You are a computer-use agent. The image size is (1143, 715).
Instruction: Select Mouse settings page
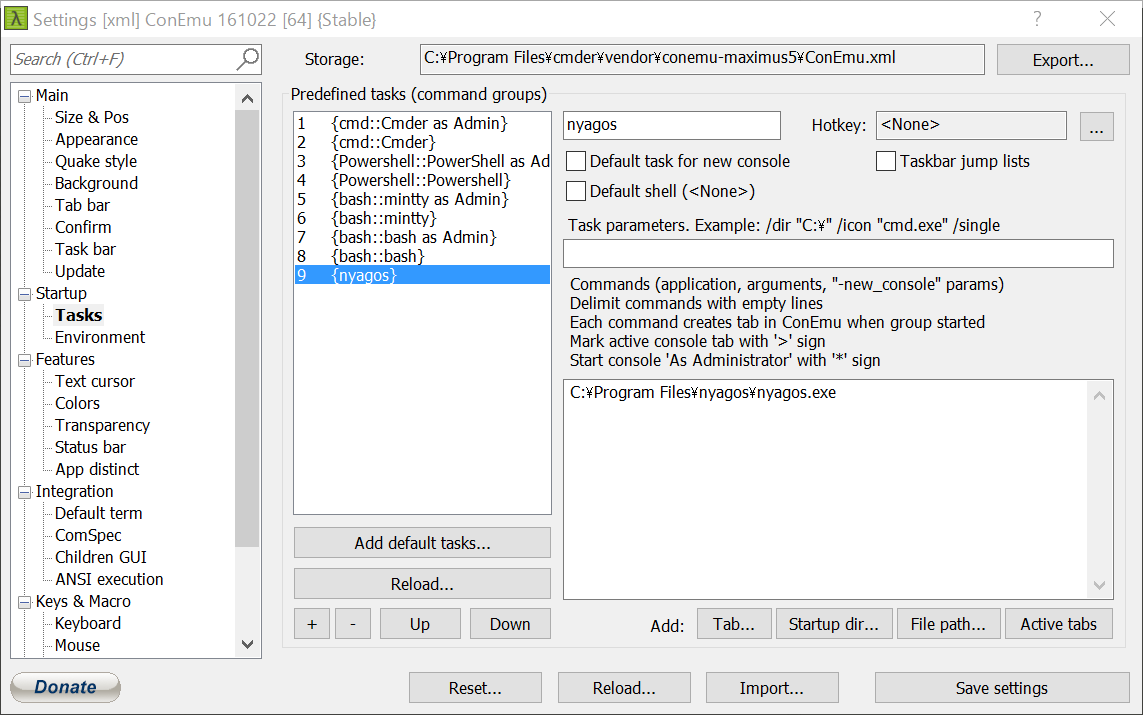click(77, 645)
